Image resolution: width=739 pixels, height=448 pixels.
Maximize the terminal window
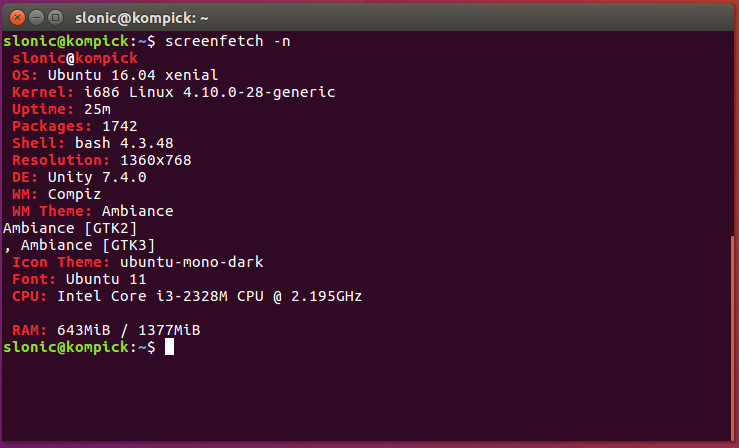tap(54, 16)
